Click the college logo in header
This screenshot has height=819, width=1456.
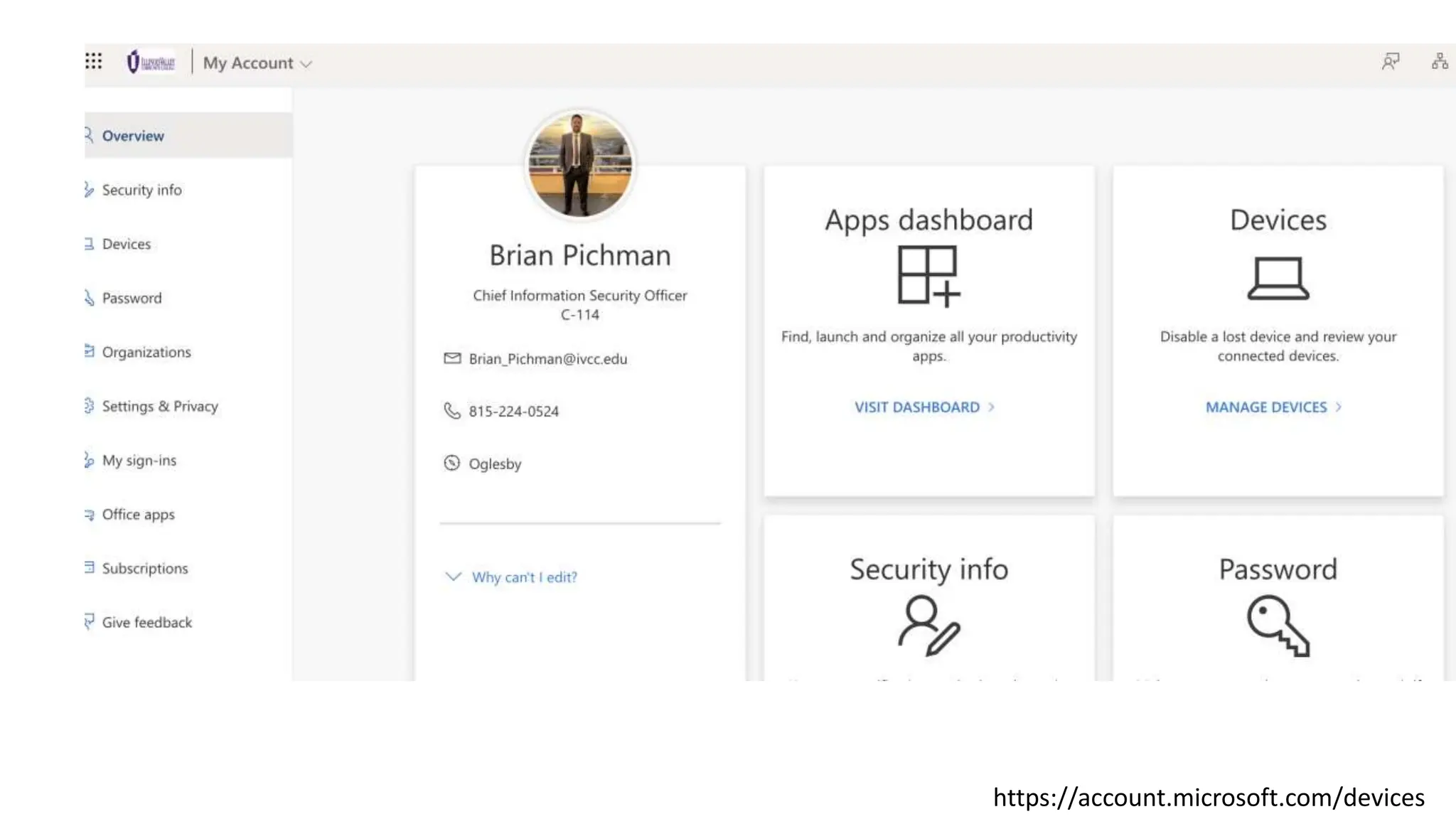point(151,63)
